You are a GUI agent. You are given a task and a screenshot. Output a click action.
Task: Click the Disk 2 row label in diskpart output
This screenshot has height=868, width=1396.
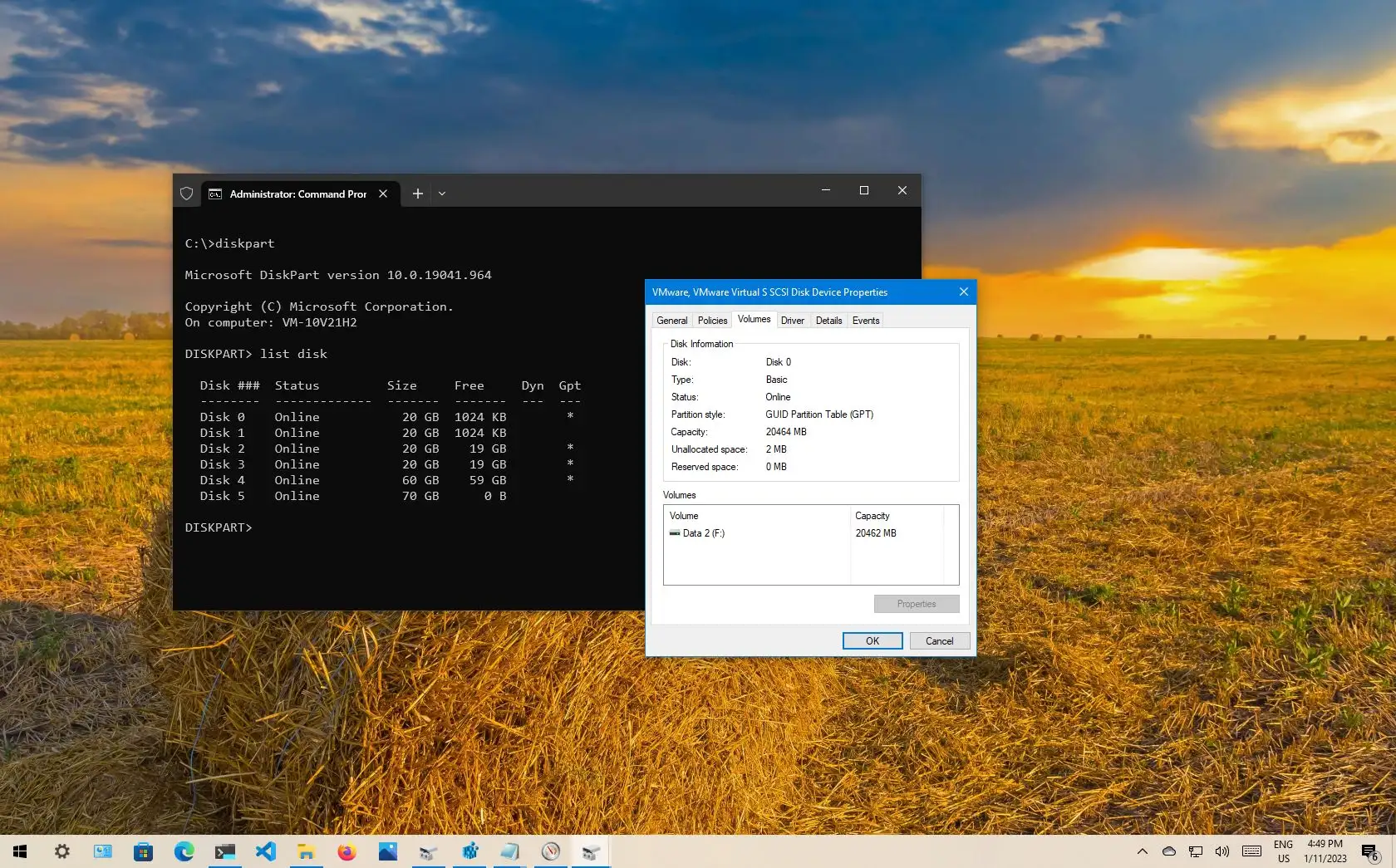pyautogui.click(x=222, y=449)
